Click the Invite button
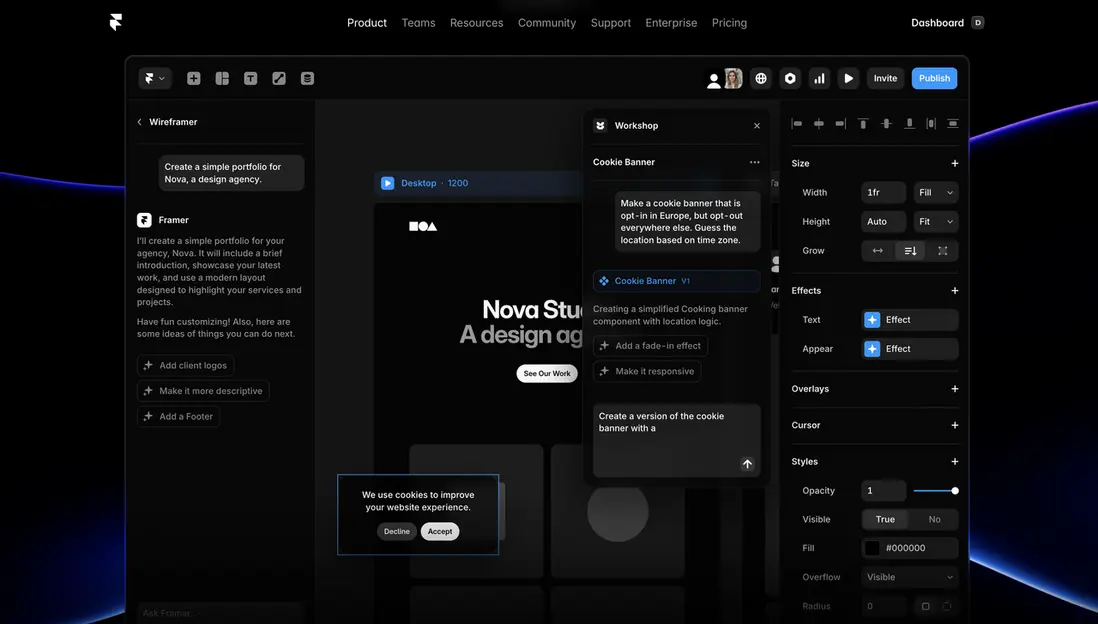 pyautogui.click(x=885, y=78)
